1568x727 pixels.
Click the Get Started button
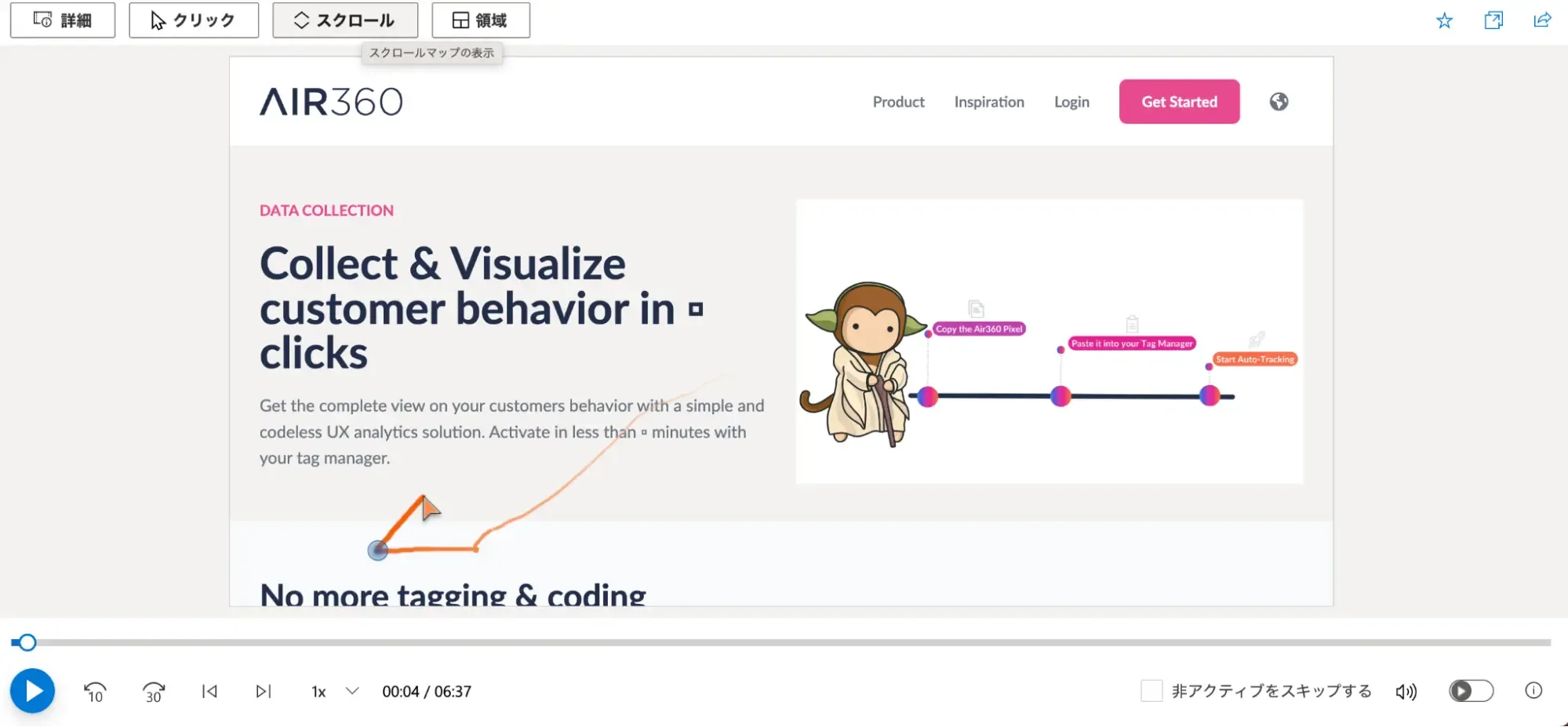click(1179, 101)
